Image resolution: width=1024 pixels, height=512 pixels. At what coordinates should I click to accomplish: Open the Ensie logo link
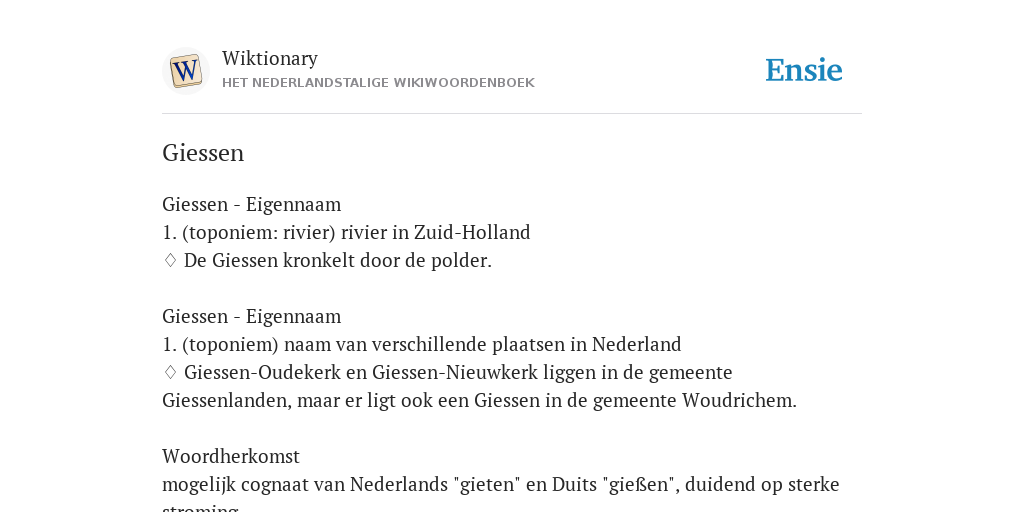click(803, 70)
